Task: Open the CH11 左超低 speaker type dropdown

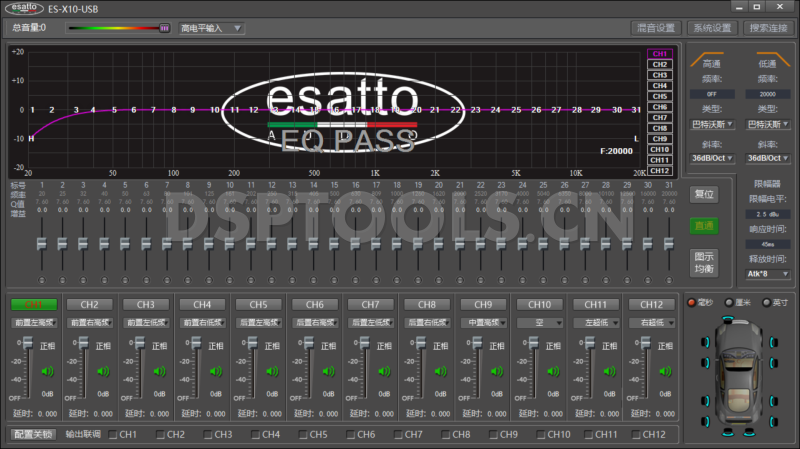Action: 596,323
